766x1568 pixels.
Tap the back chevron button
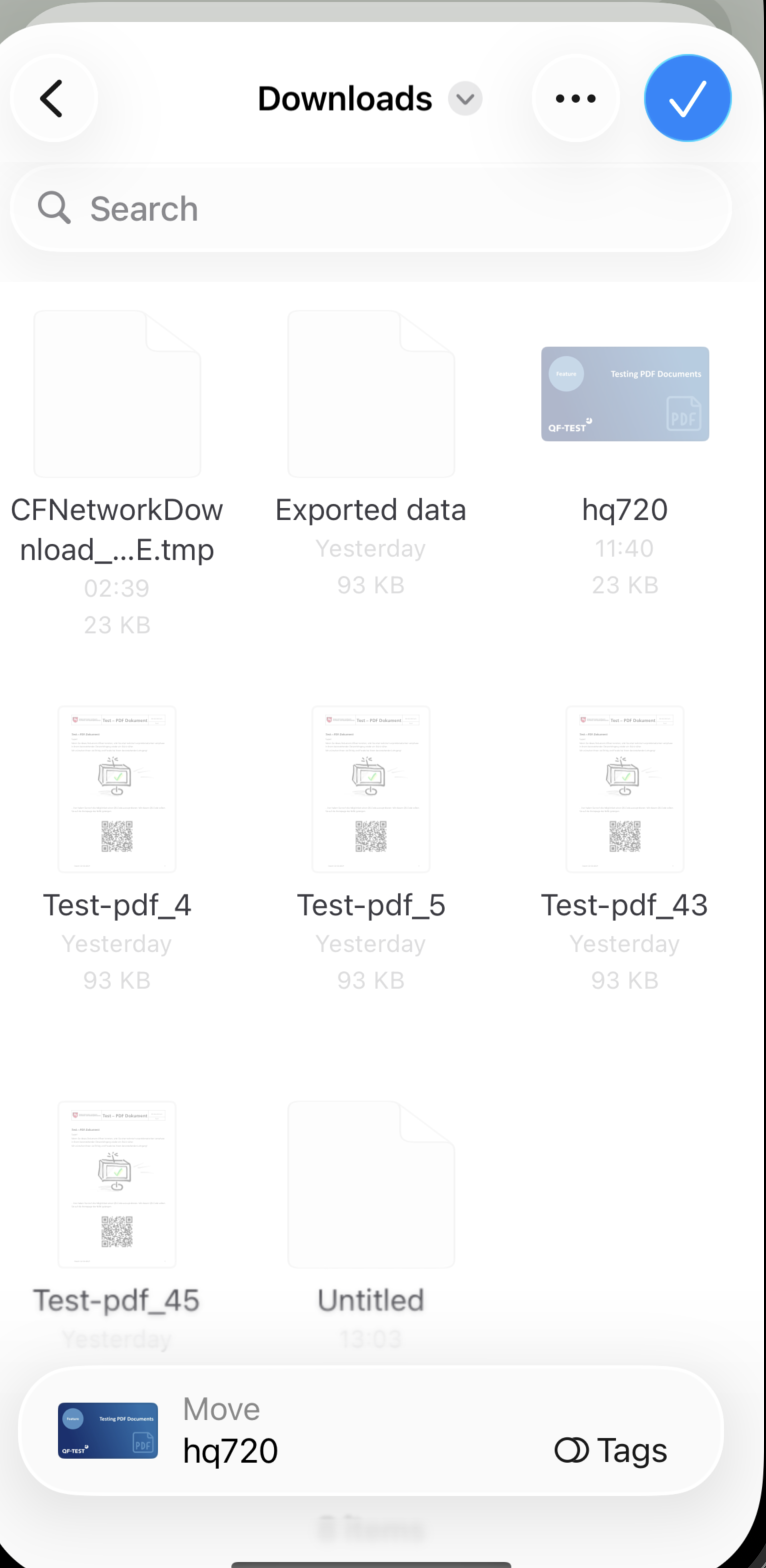coord(53,98)
